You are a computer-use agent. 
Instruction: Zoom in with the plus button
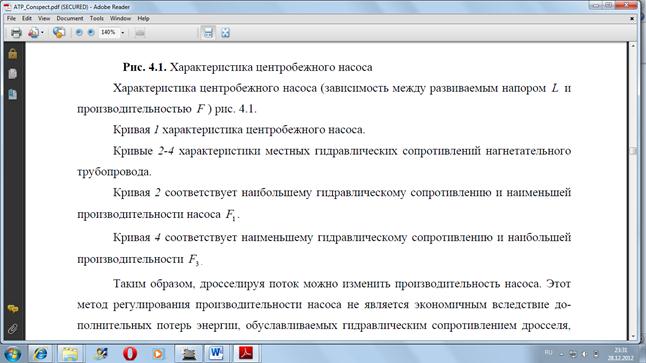point(91,32)
